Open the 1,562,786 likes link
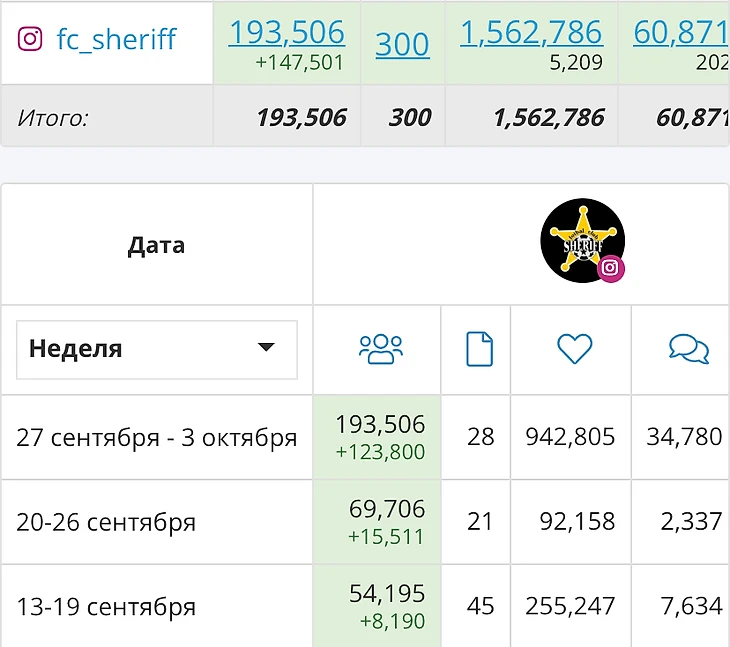Viewport: 730px width, 647px height. click(x=531, y=33)
